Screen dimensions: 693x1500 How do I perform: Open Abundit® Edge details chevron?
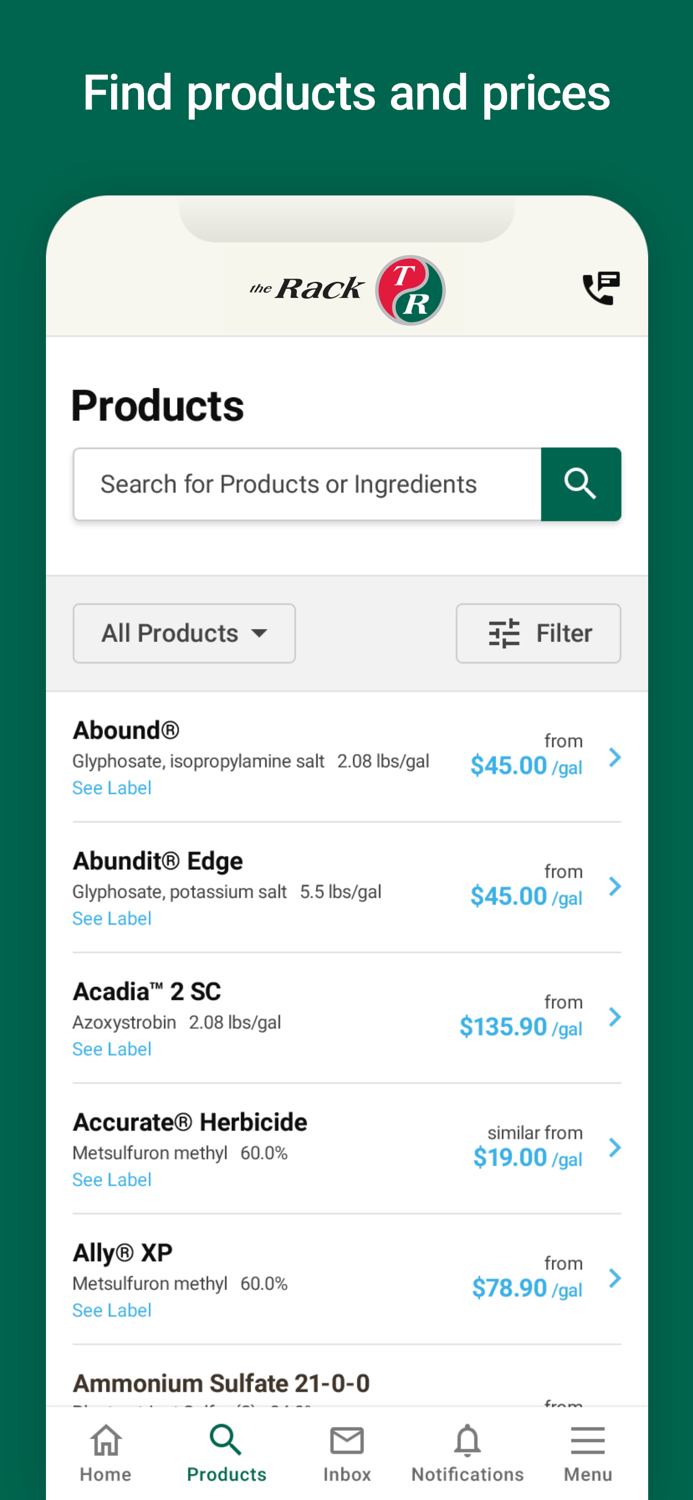click(615, 887)
